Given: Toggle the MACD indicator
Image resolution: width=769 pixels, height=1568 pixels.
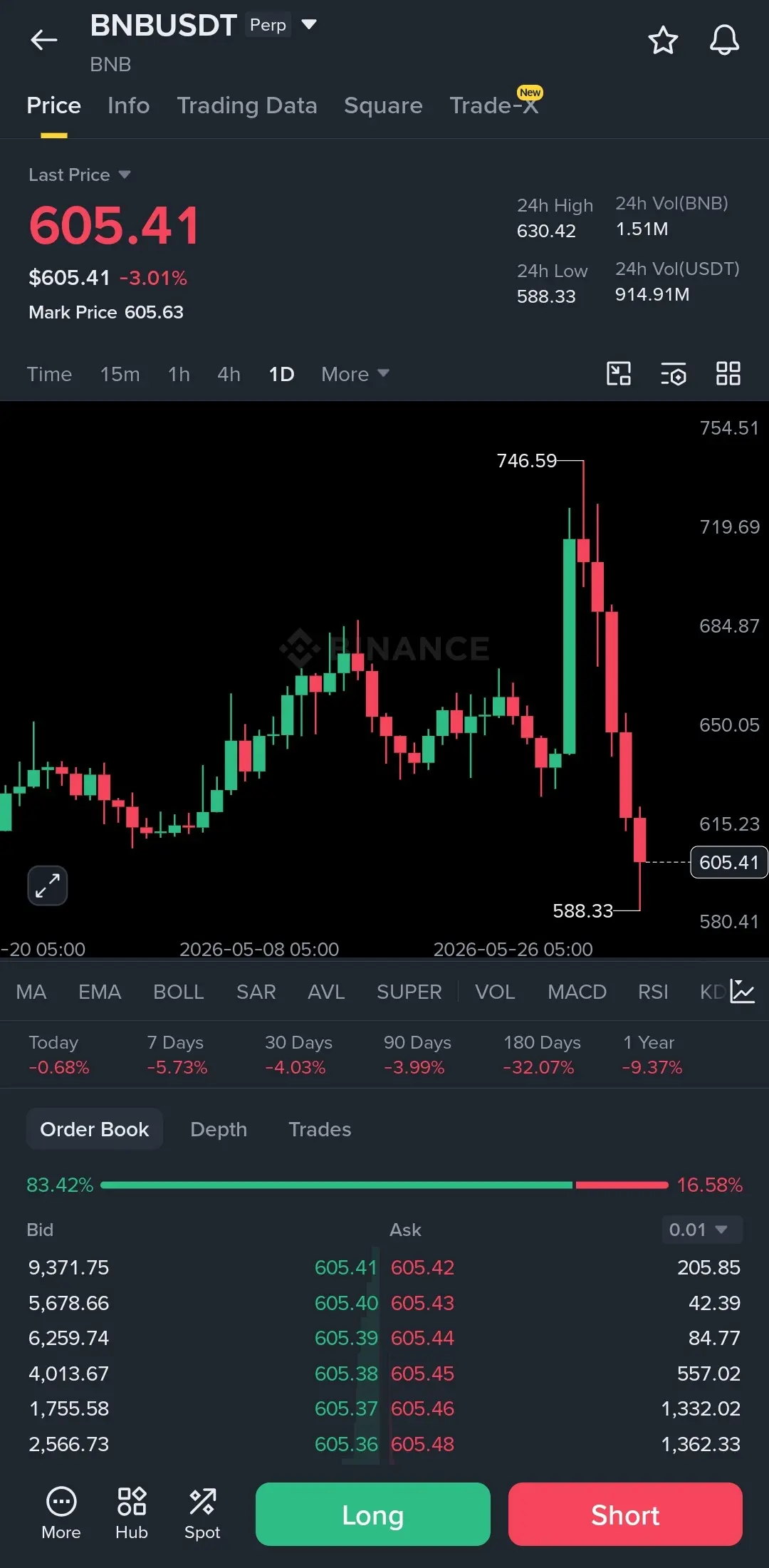Looking at the screenshot, I should click(577, 992).
